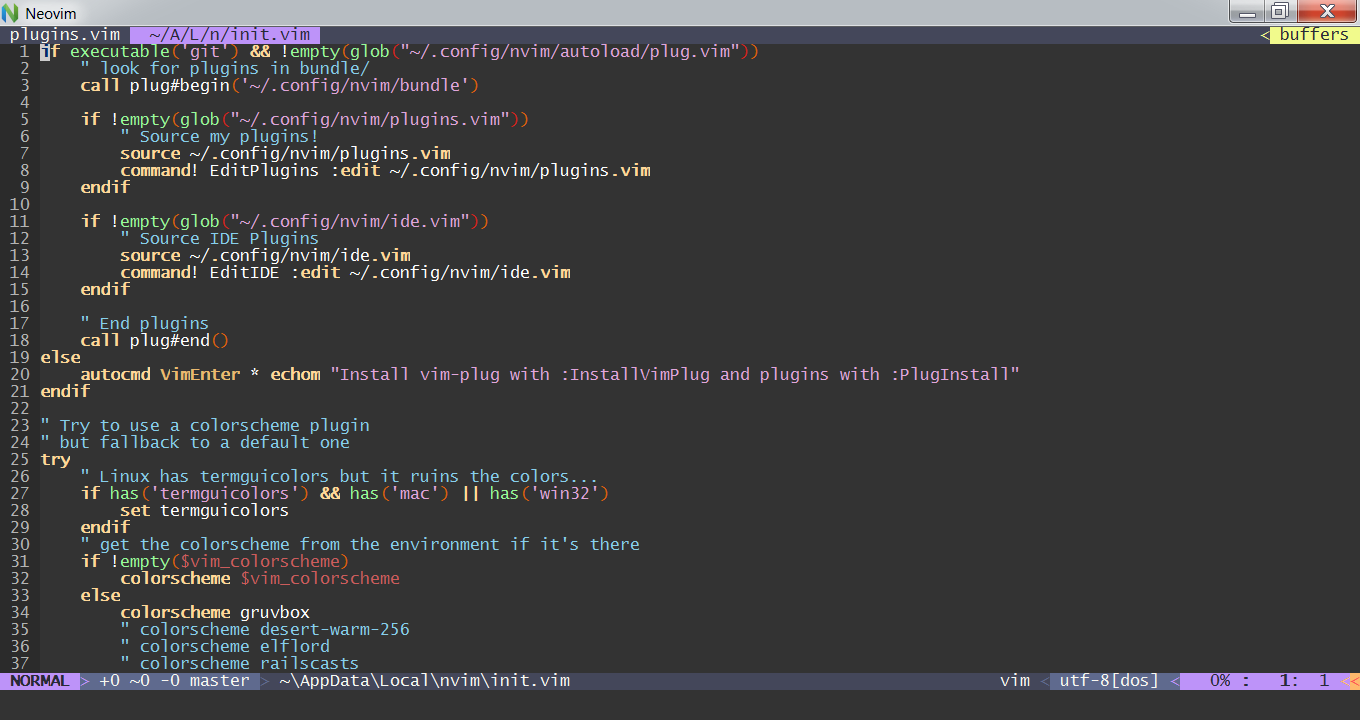1360x720 pixels.
Task: Click the utf-8[dos] encoding indicator
Action: pos(1109,681)
